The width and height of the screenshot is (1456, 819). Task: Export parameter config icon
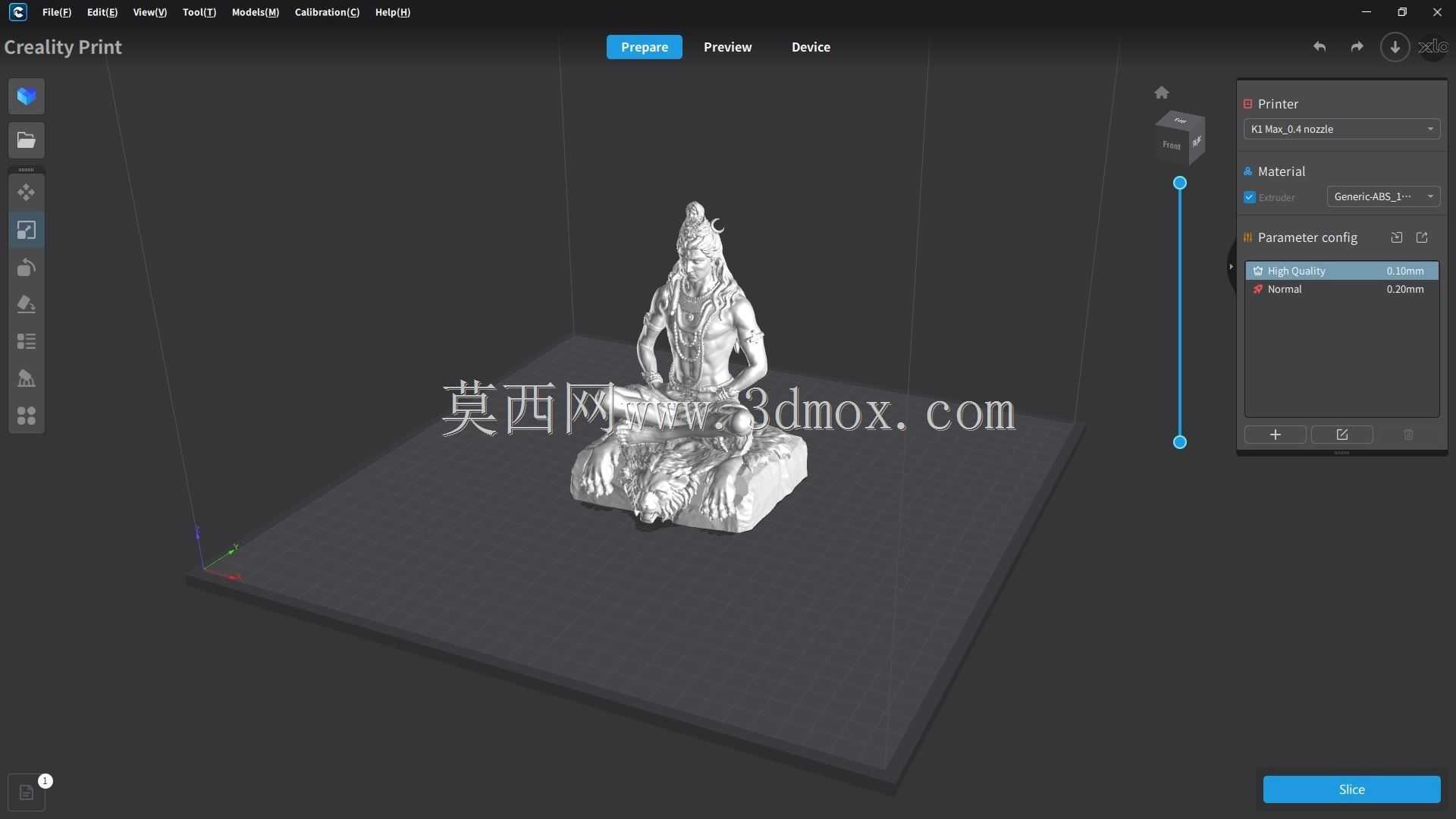(1422, 237)
